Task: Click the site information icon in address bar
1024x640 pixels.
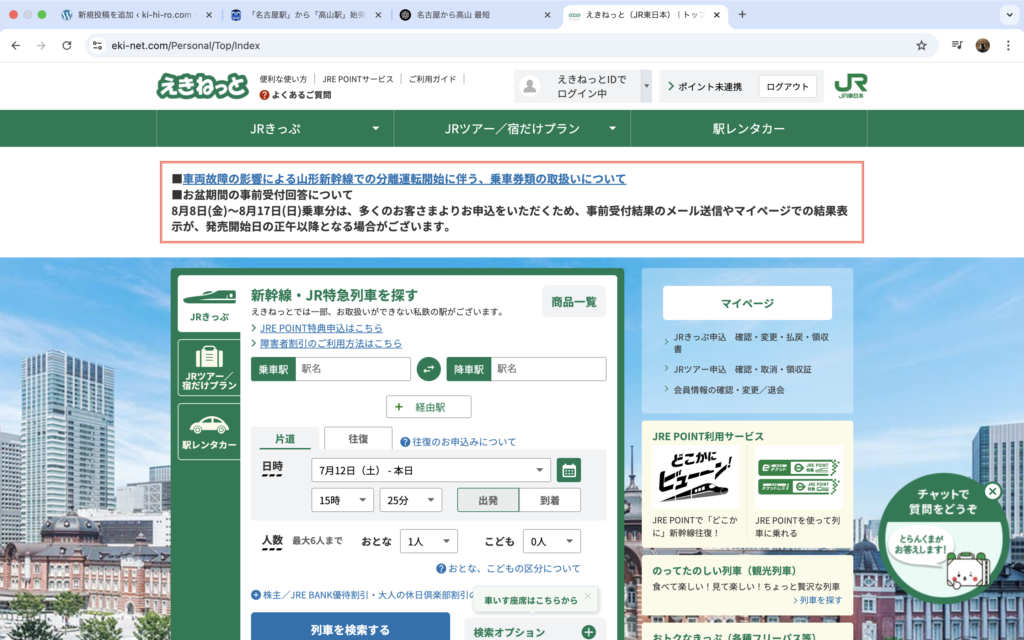Action: point(97,46)
